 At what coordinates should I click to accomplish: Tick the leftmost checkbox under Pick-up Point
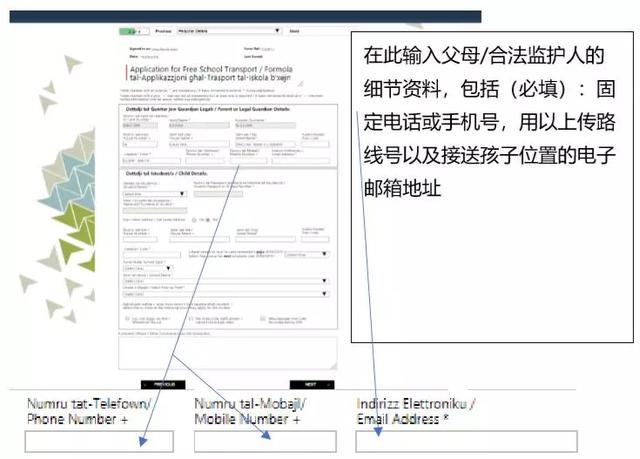[127, 318]
